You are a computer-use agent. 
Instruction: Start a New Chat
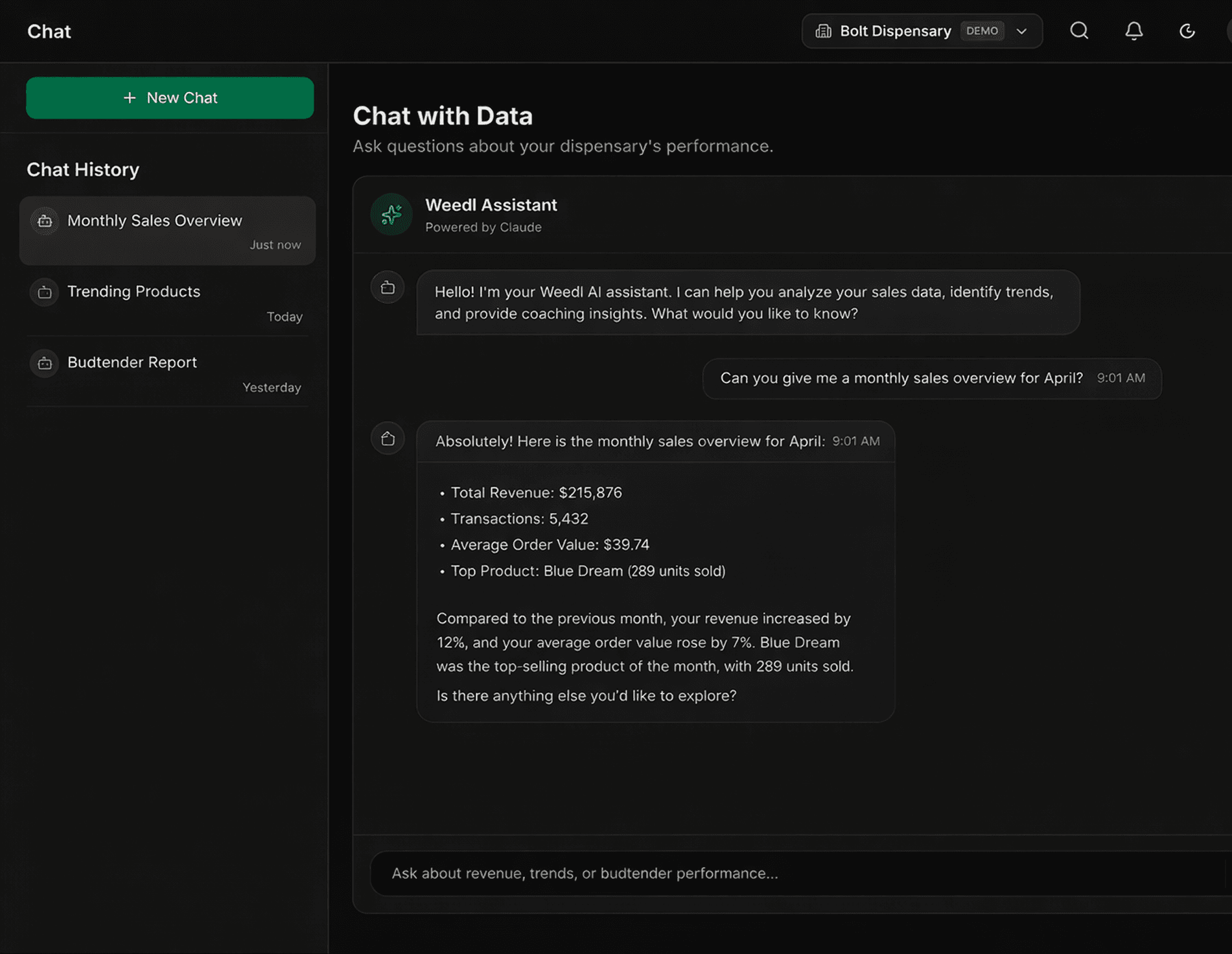[x=169, y=98]
